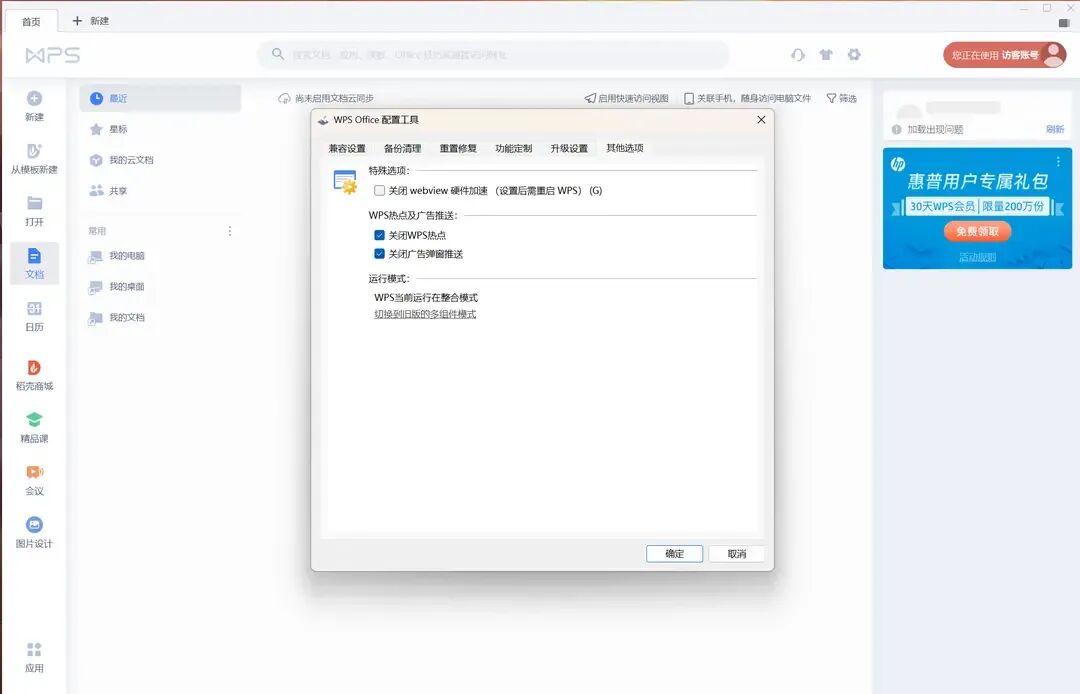Click 启用快速访问视图
Image resolution: width=1080 pixels, height=694 pixels.
click(626, 98)
